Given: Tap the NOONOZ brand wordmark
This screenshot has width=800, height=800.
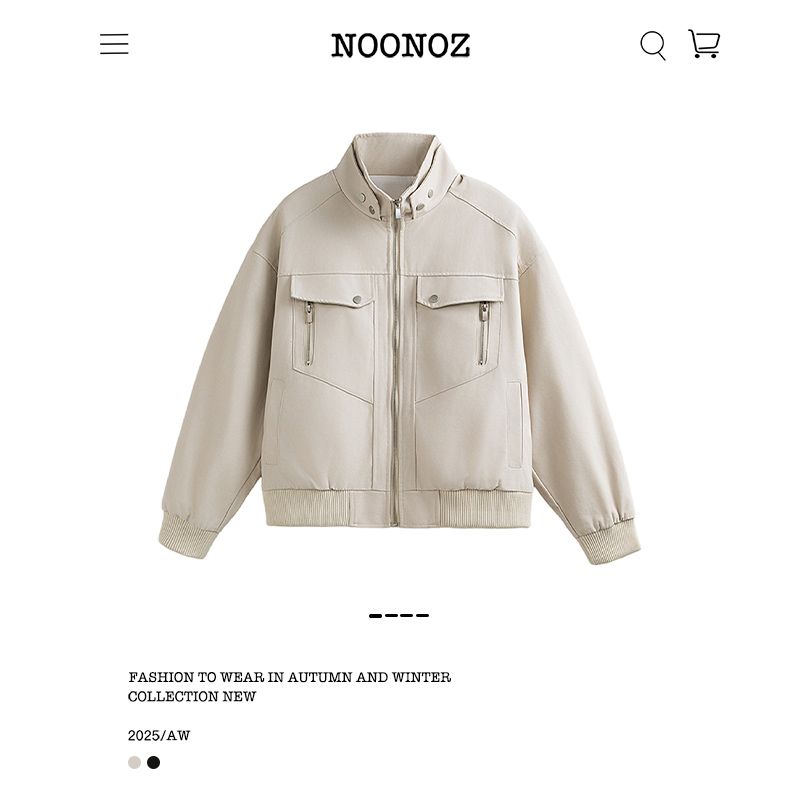Looking at the screenshot, I should pos(401,45).
